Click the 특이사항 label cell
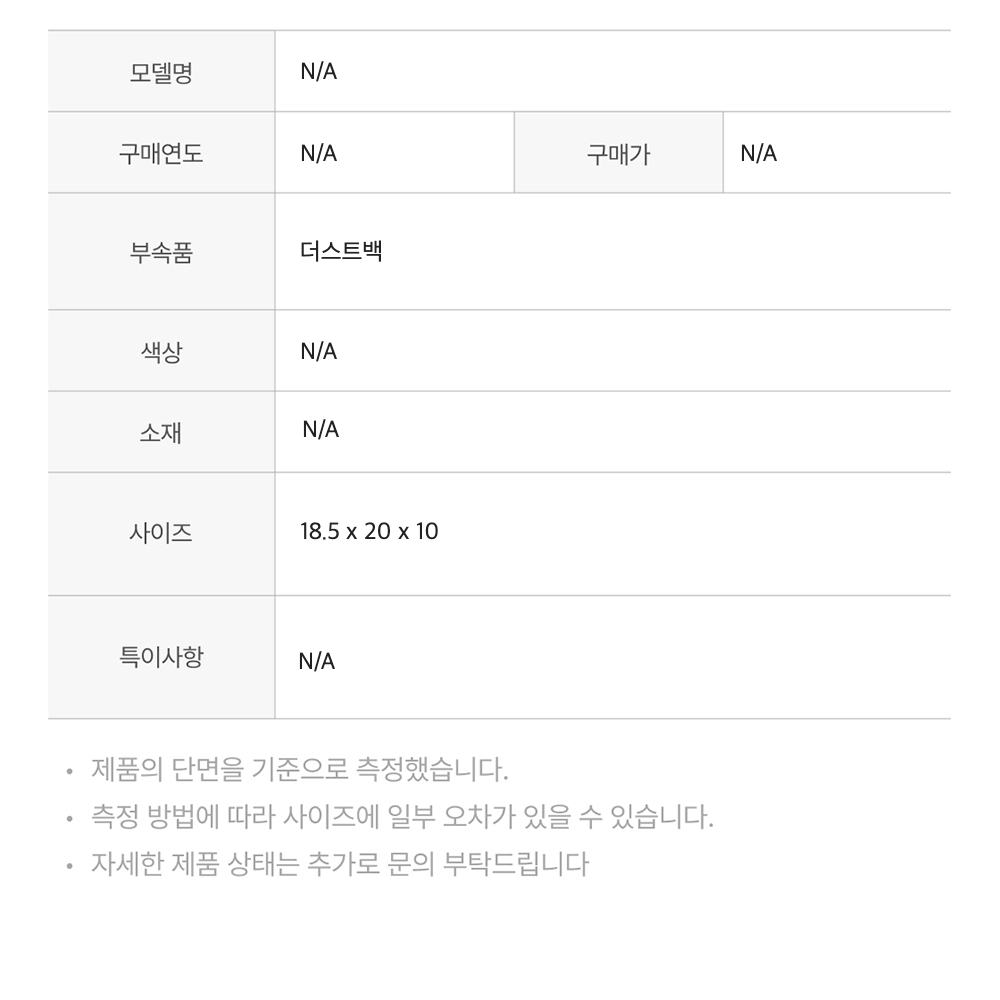Image resolution: width=1000 pixels, height=1000 pixels. (161, 657)
